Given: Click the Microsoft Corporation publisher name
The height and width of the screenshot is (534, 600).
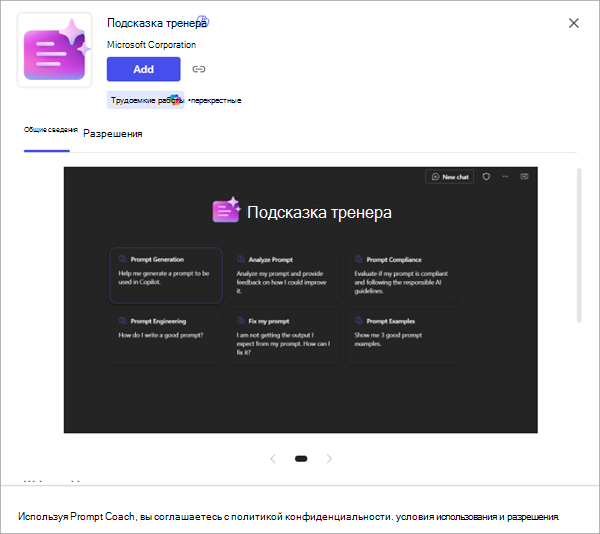Looking at the screenshot, I should 151,45.
